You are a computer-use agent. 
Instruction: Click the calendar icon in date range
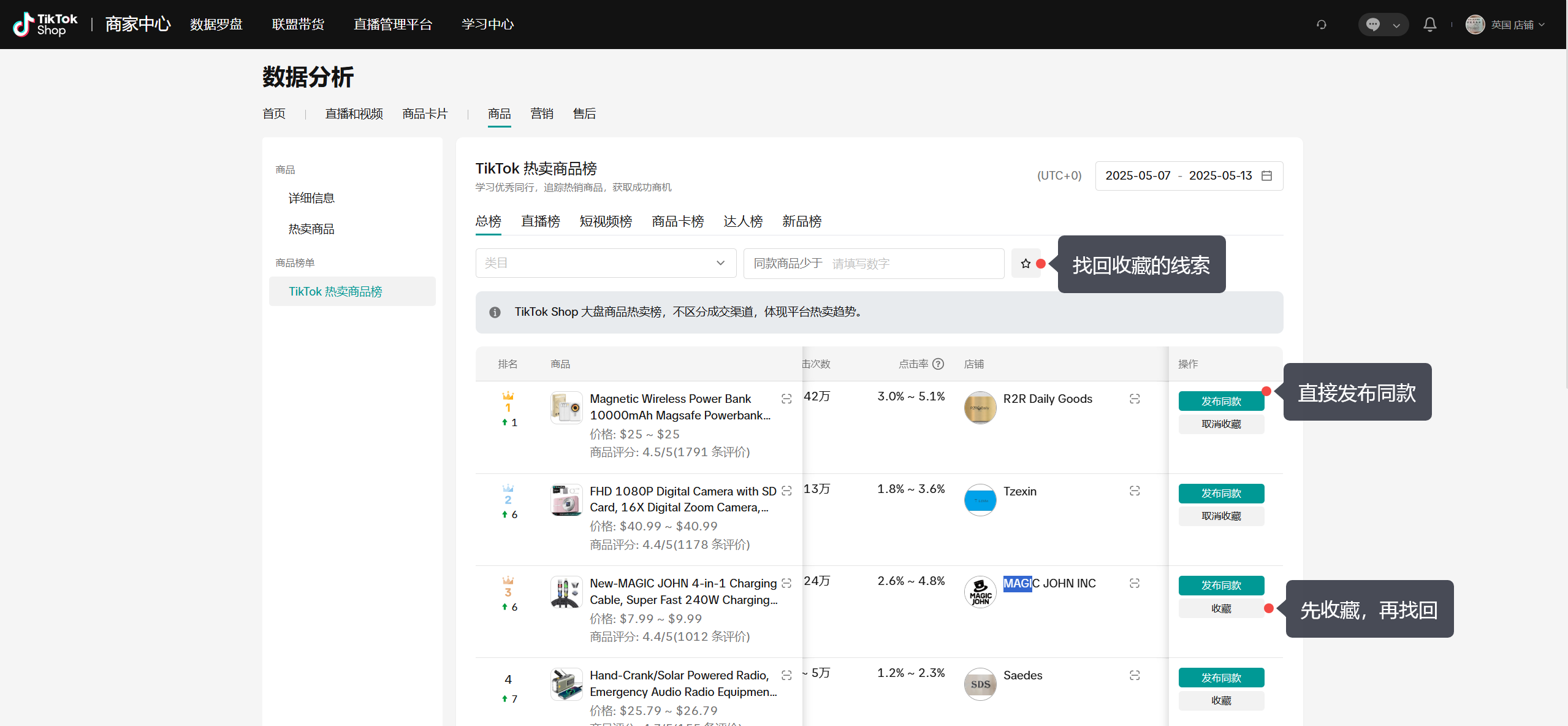tap(1267, 176)
